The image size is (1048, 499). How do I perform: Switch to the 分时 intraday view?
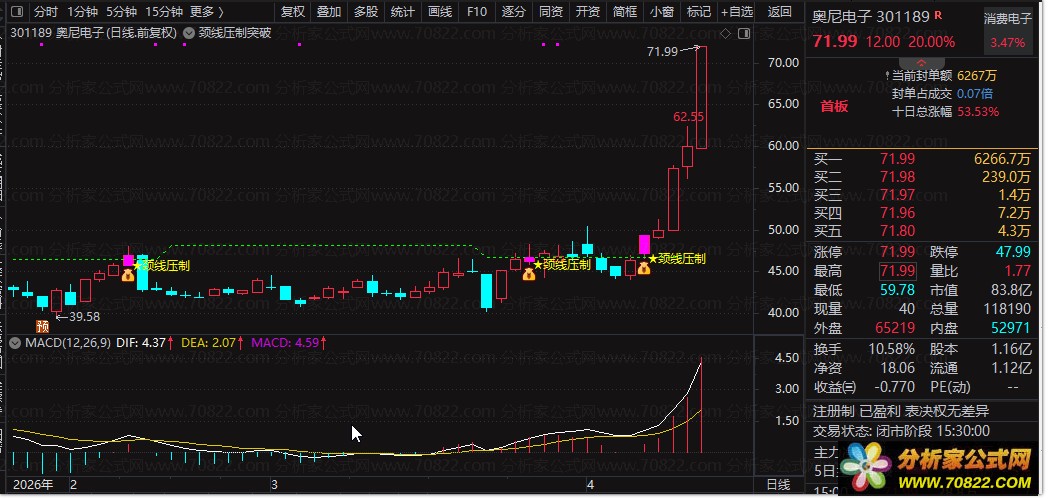click(46, 12)
